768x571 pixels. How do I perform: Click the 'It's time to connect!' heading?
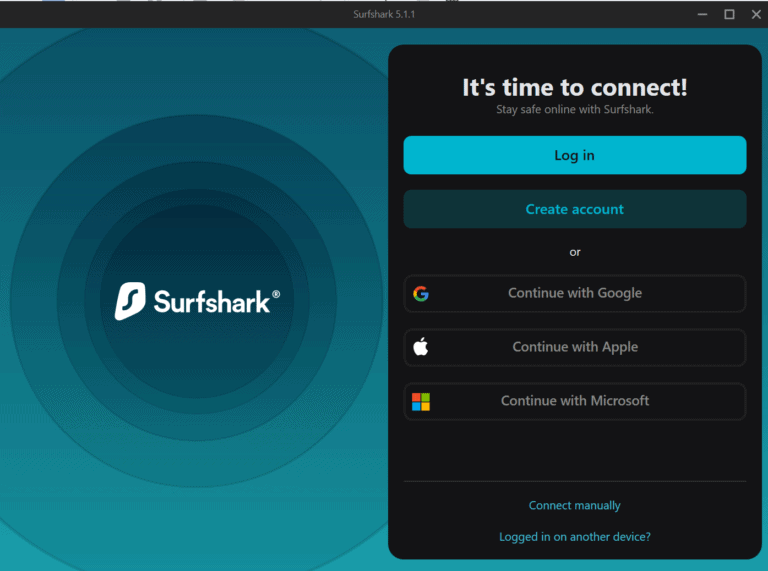574,88
